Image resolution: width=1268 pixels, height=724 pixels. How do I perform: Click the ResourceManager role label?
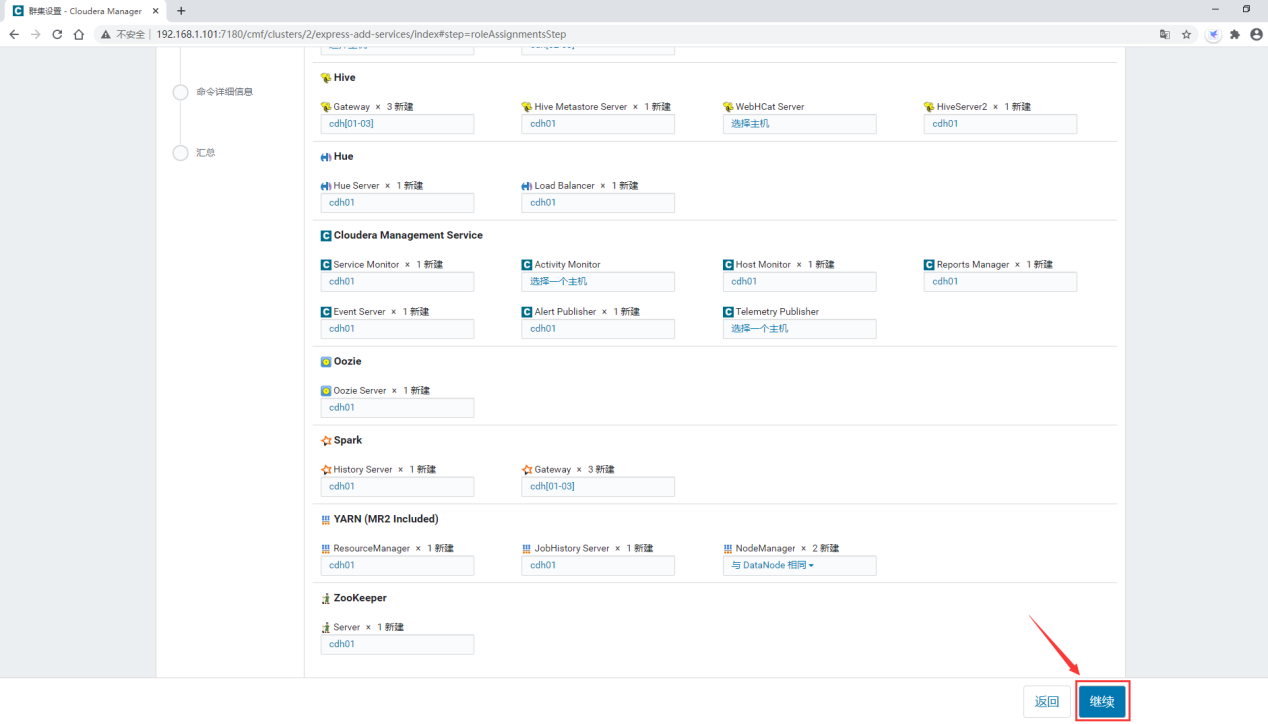point(372,549)
